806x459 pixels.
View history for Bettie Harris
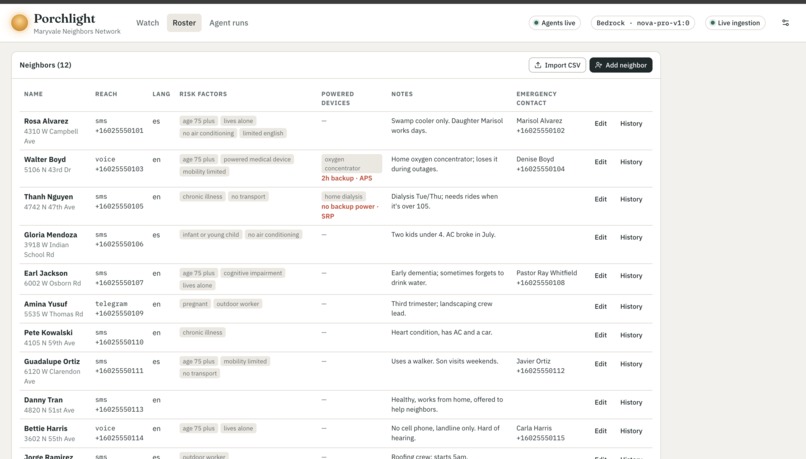point(631,431)
